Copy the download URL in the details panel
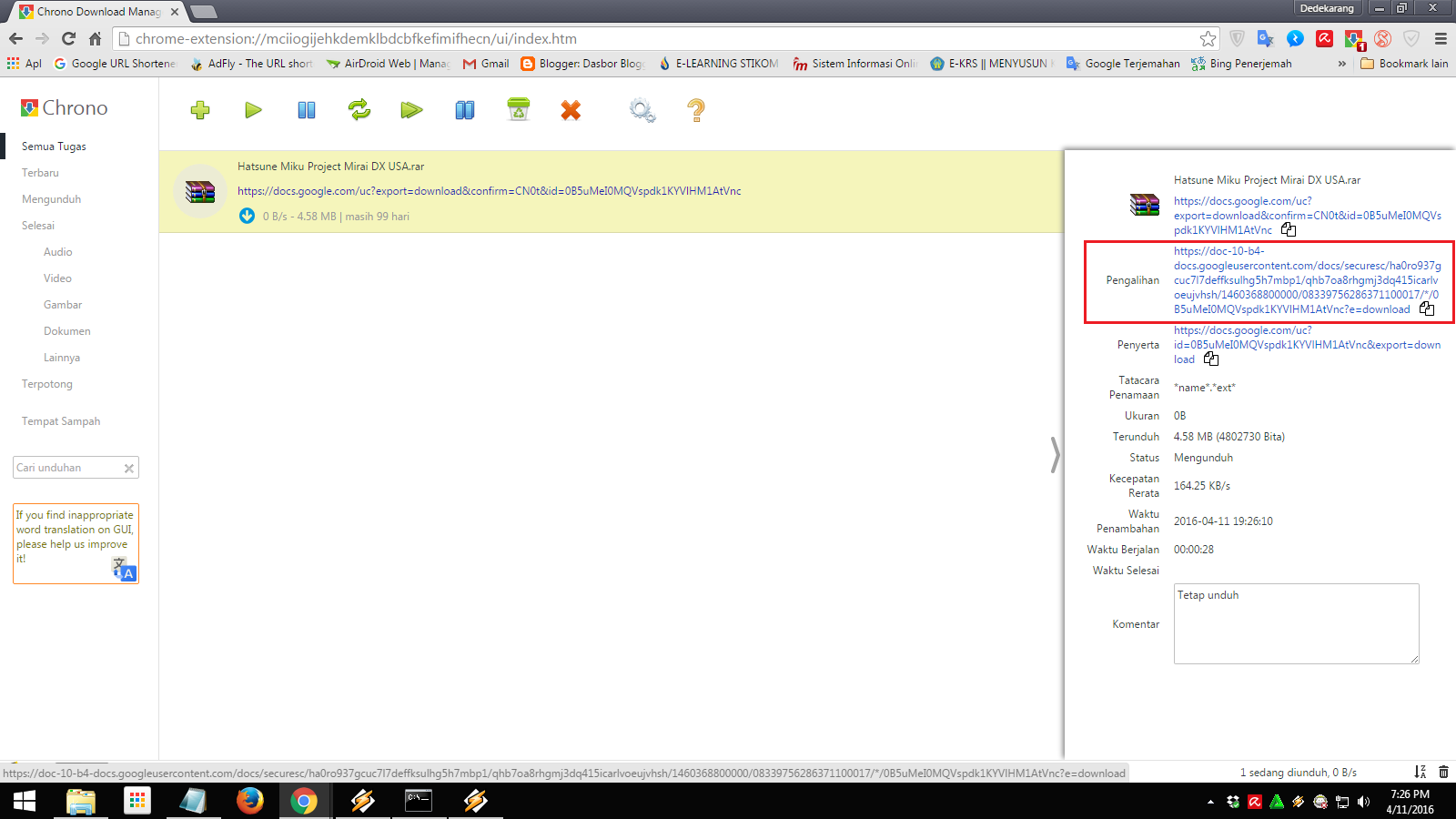The height and width of the screenshot is (819, 1456). point(1289,229)
